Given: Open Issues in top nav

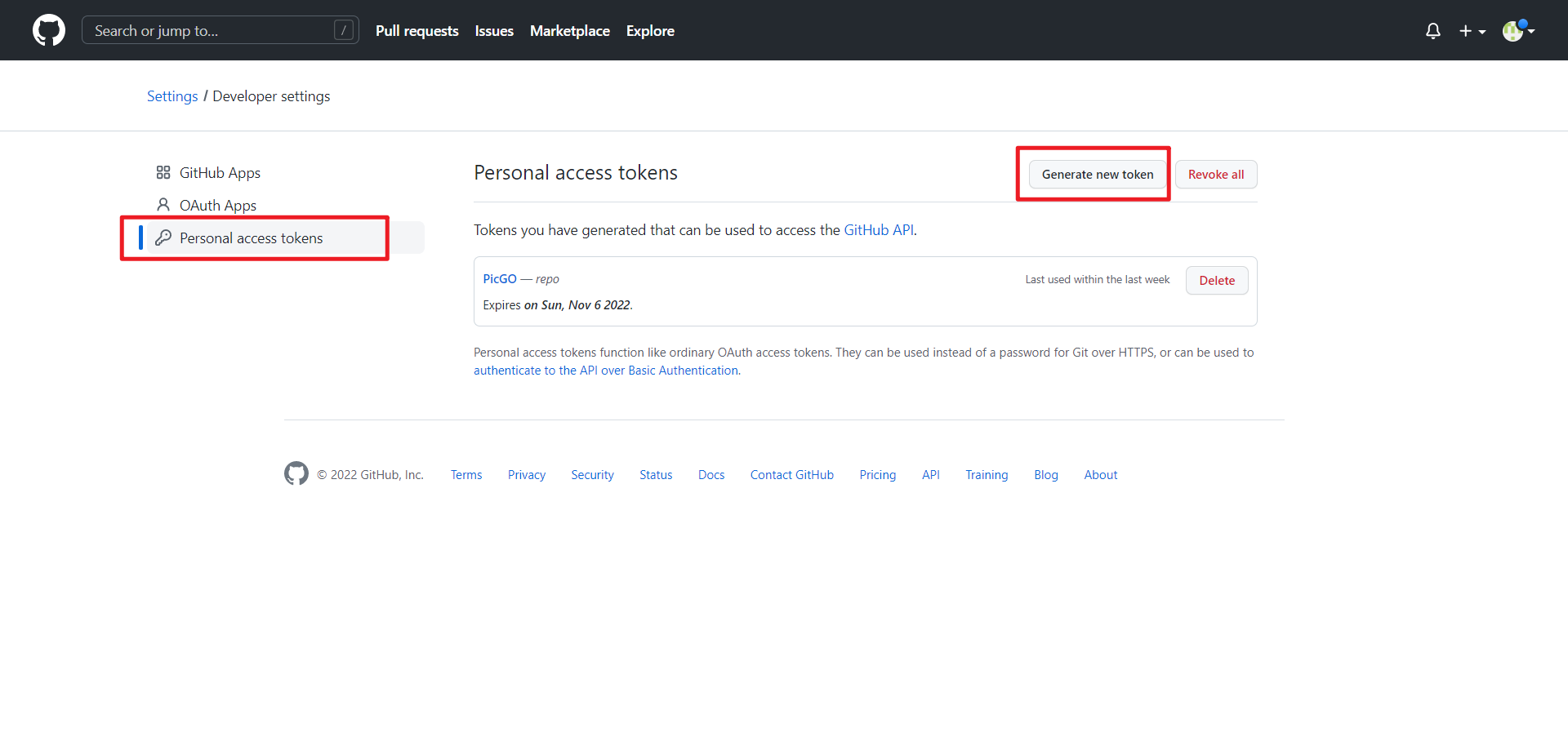Looking at the screenshot, I should (494, 31).
